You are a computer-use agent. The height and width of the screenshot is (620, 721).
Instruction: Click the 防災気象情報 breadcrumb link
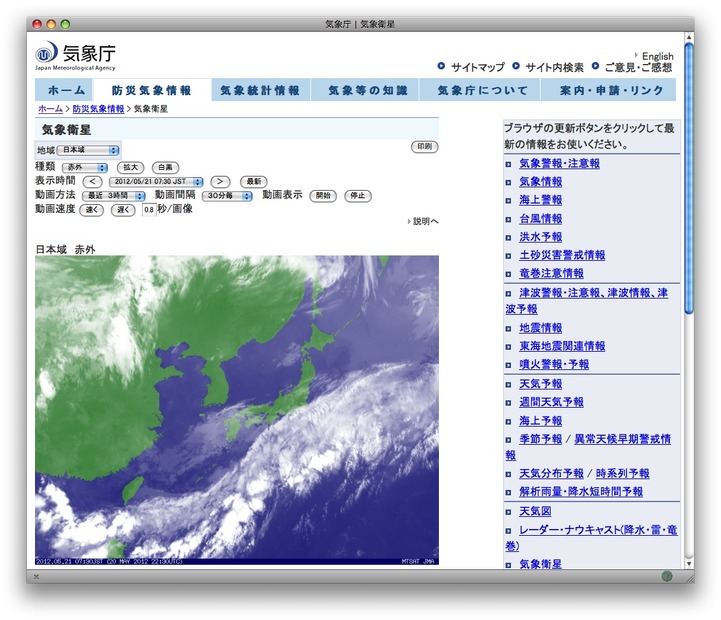click(97, 109)
